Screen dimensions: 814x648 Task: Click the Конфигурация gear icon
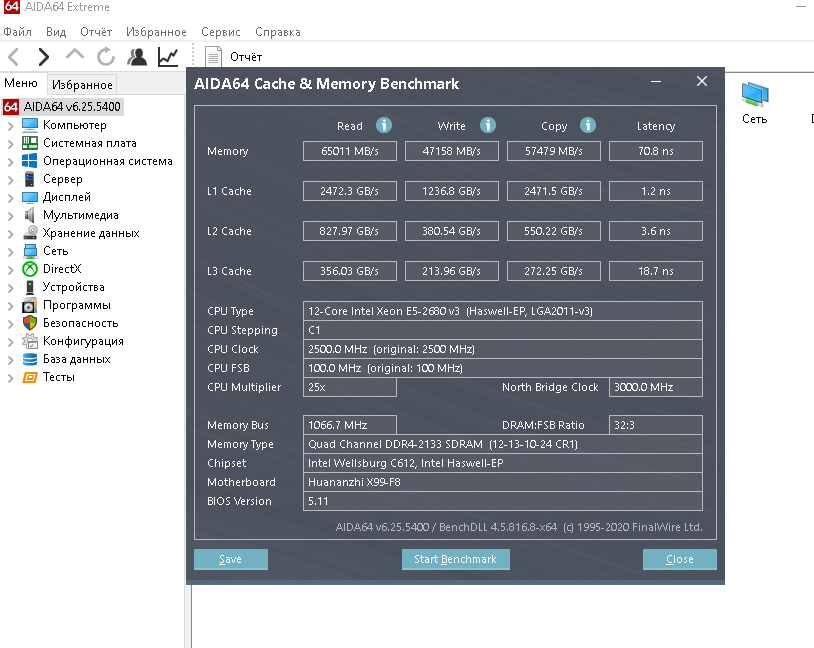pyautogui.click(x=30, y=341)
